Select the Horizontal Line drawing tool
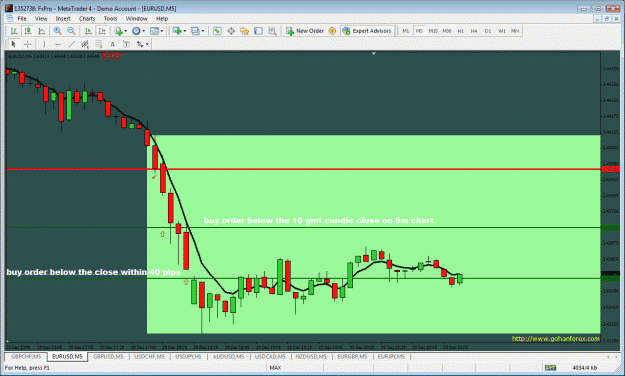The width and height of the screenshot is (625, 376). (x=58, y=44)
